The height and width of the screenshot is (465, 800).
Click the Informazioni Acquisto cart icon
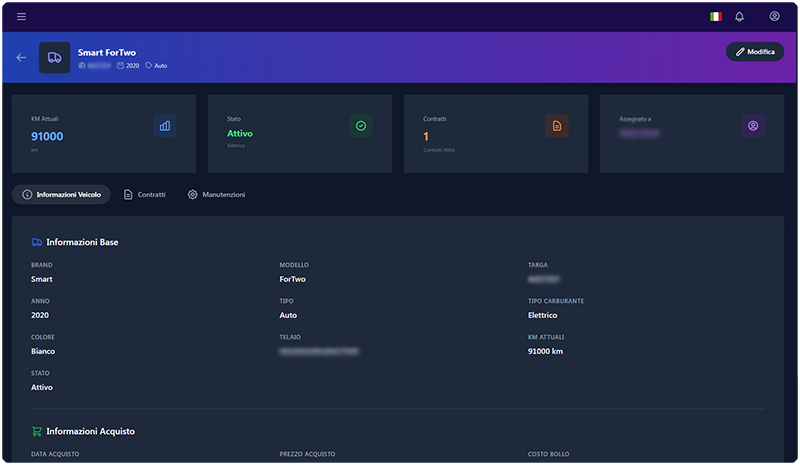click(37, 431)
